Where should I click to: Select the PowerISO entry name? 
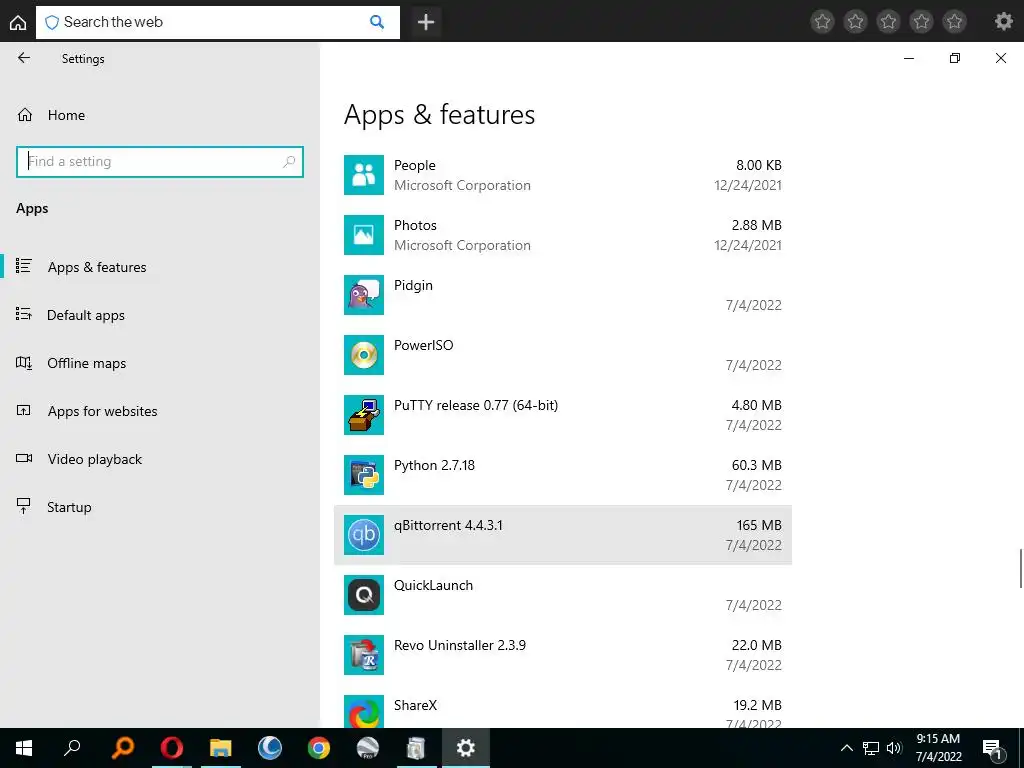pyautogui.click(x=423, y=345)
